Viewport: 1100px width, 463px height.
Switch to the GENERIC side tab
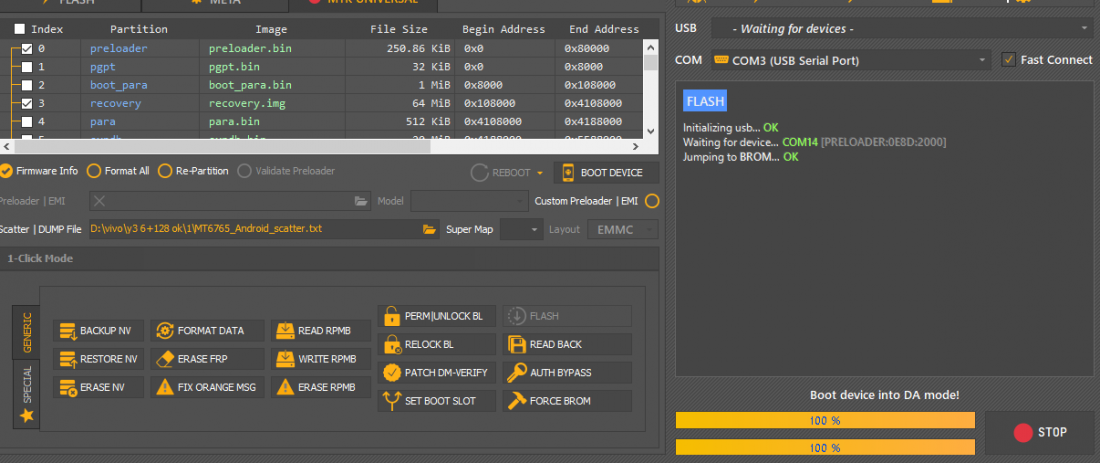point(27,332)
